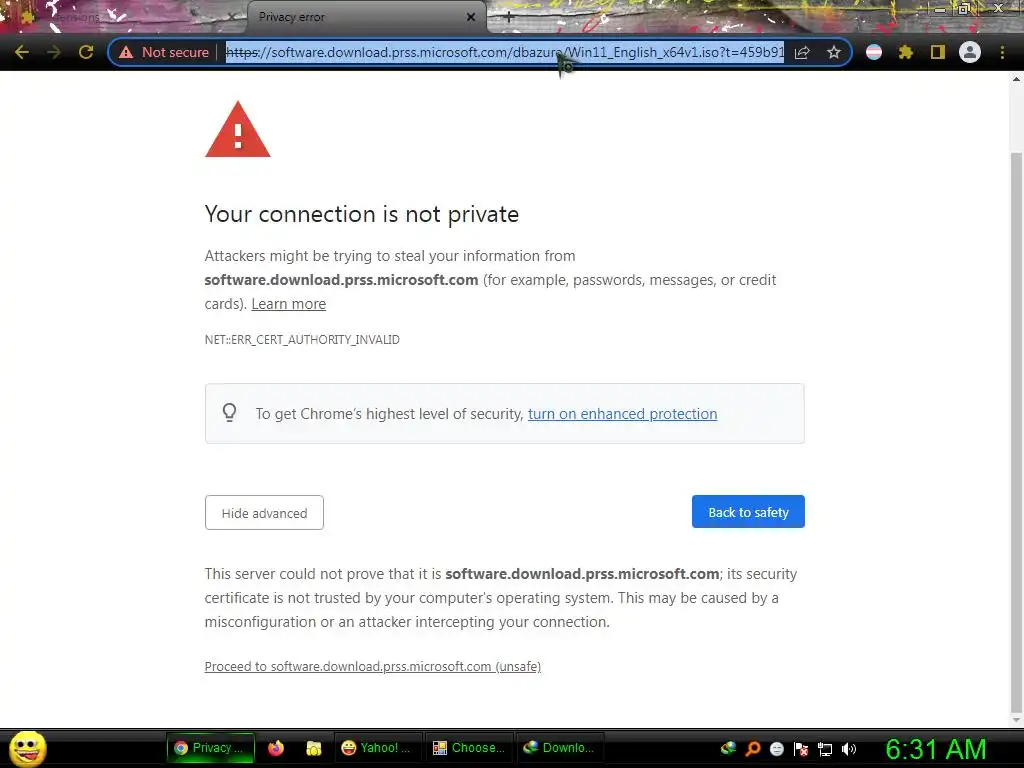Image resolution: width=1024 pixels, height=768 pixels.
Task: Open the network connection tray icon
Action: (x=825, y=749)
